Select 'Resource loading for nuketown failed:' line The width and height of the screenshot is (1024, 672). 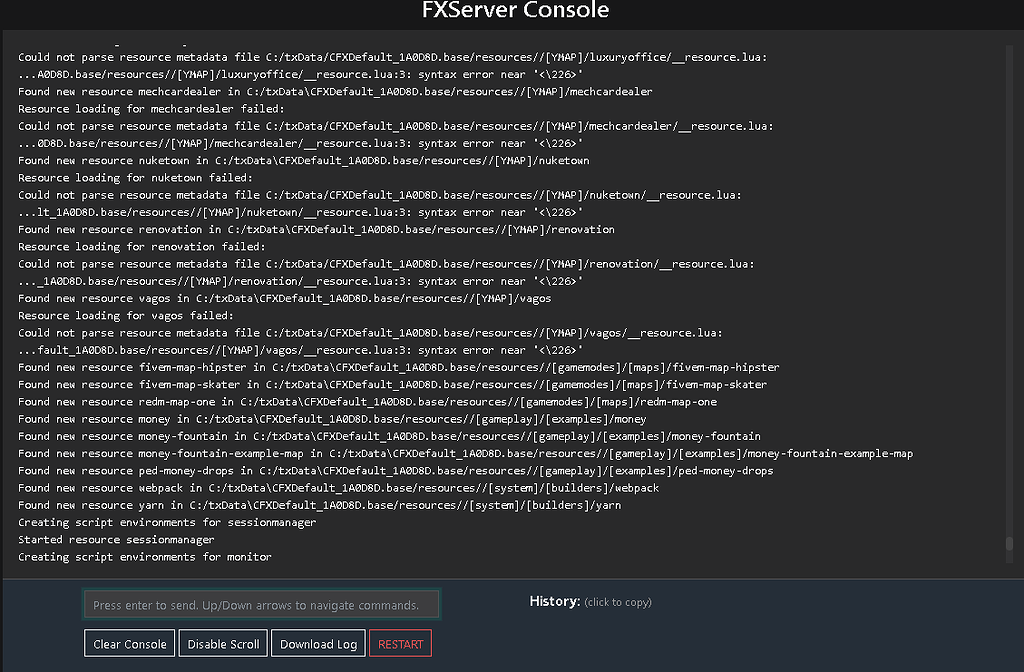(x=135, y=178)
